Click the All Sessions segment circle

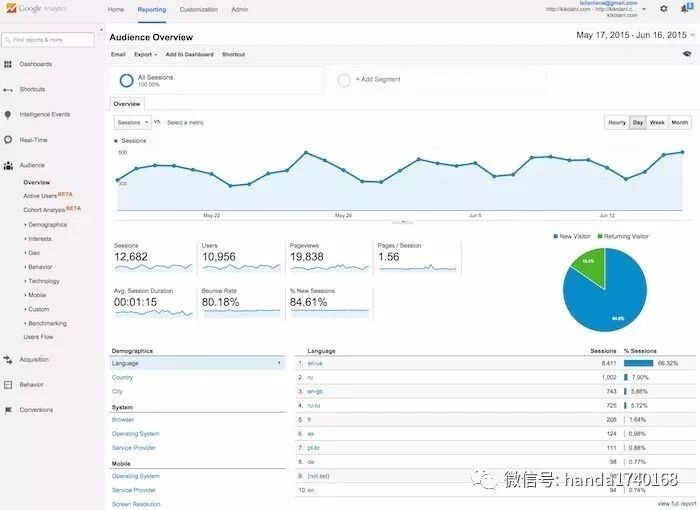point(126,80)
